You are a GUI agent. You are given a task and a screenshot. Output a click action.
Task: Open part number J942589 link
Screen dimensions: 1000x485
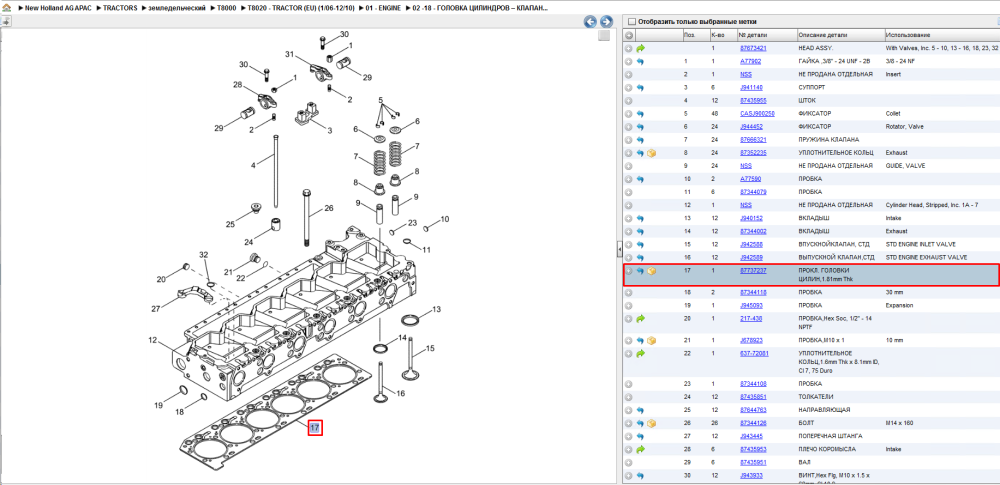click(751, 258)
